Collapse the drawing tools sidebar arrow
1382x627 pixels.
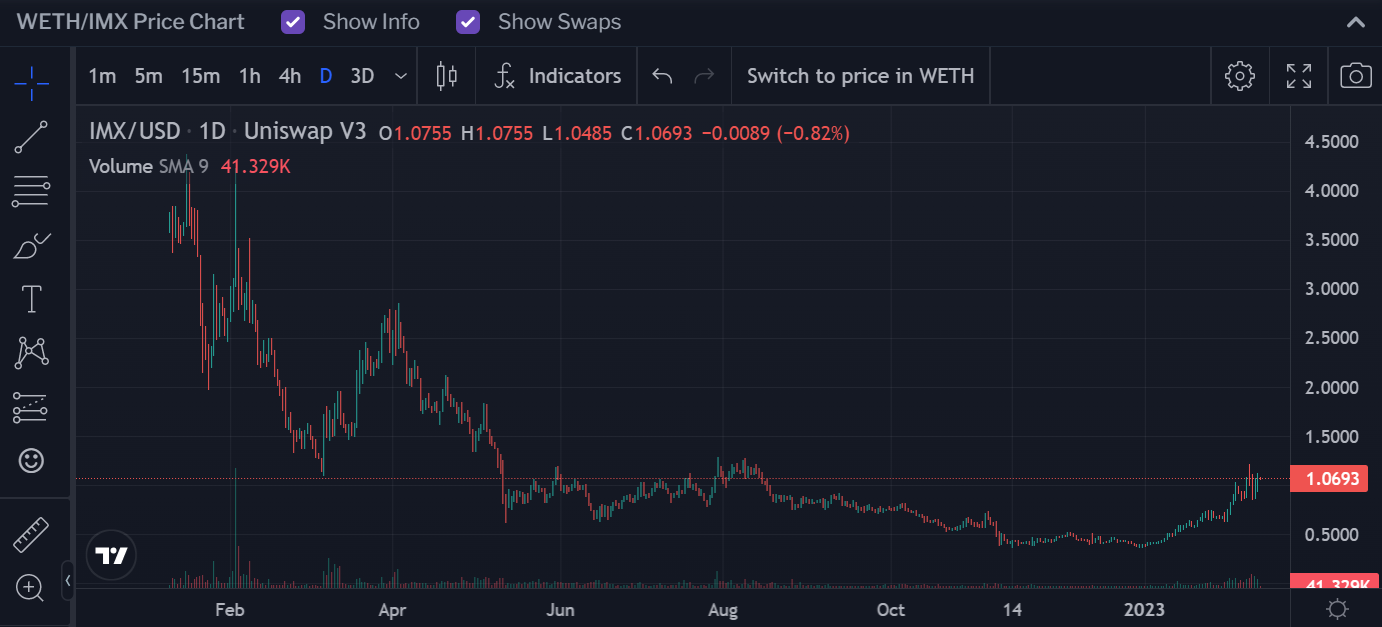coord(68,579)
